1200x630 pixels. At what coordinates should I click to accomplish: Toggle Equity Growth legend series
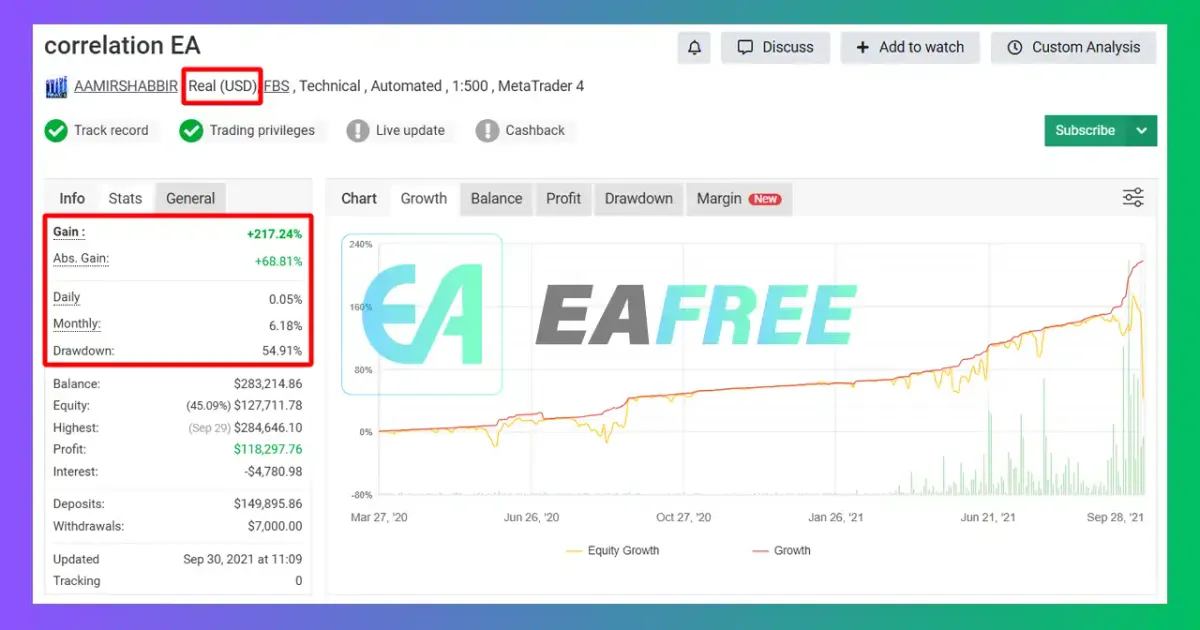pos(612,550)
